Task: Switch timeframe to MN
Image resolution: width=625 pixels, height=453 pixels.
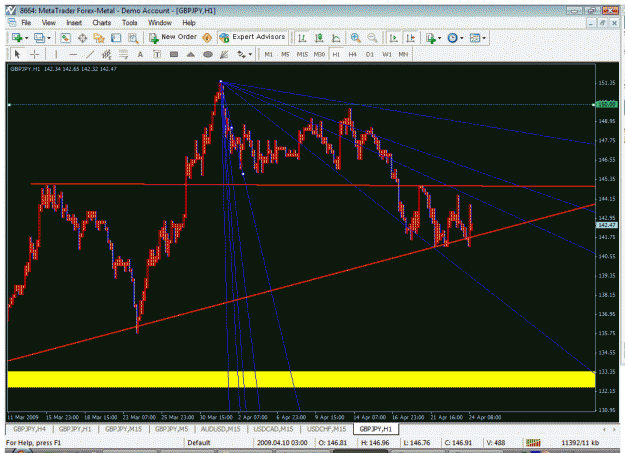Action: [x=403, y=54]
